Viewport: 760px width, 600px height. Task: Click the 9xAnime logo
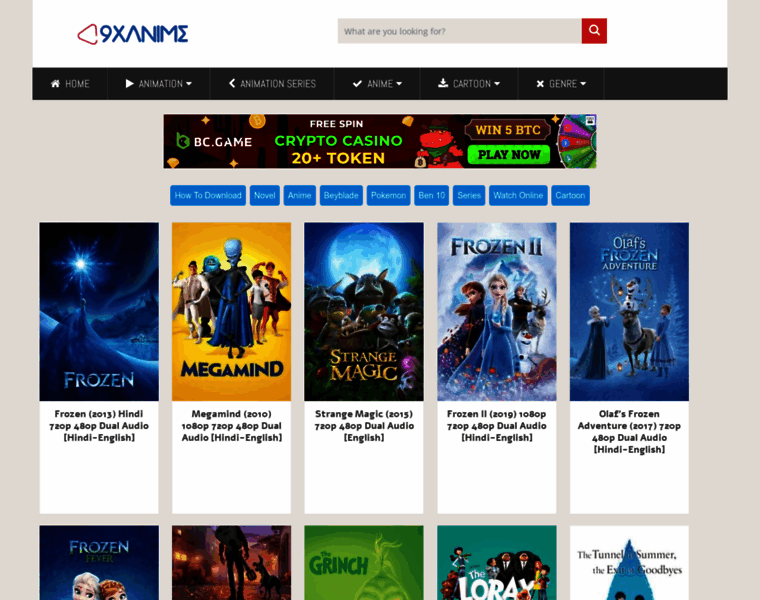point(133,34)
